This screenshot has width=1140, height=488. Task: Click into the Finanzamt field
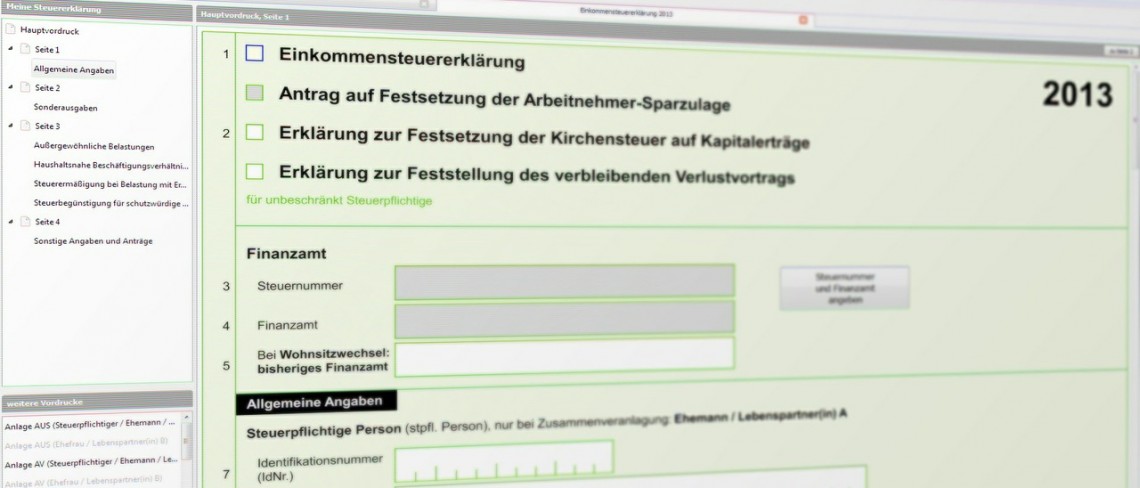[564, 320]
